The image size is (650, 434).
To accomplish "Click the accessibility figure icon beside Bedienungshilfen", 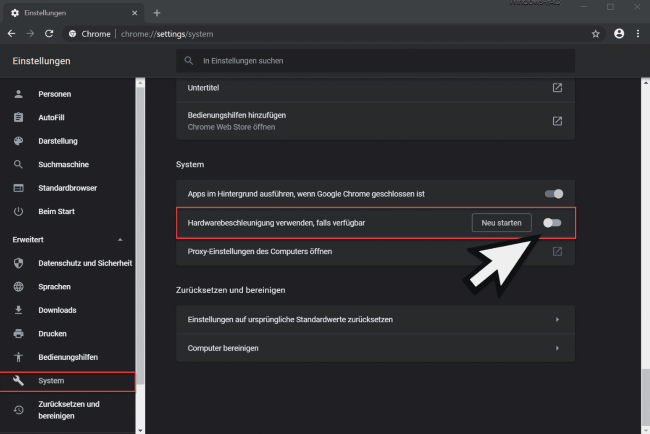I will [x=18, y=357].
